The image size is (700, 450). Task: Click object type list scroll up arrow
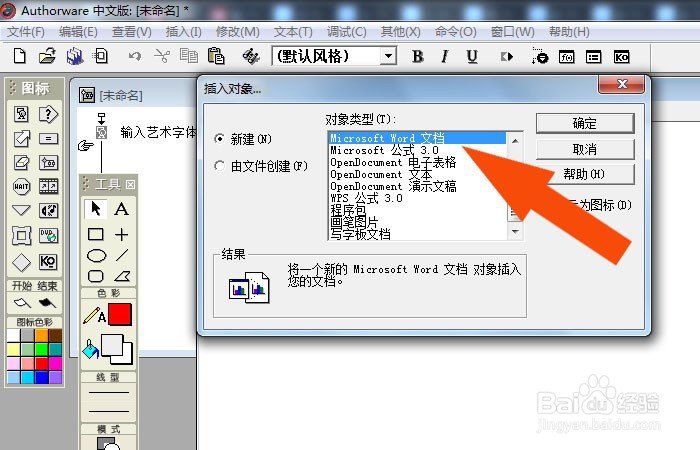515,141
